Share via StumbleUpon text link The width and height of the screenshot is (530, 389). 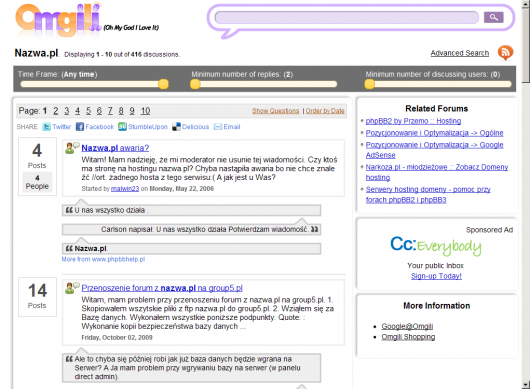point(148,127)
